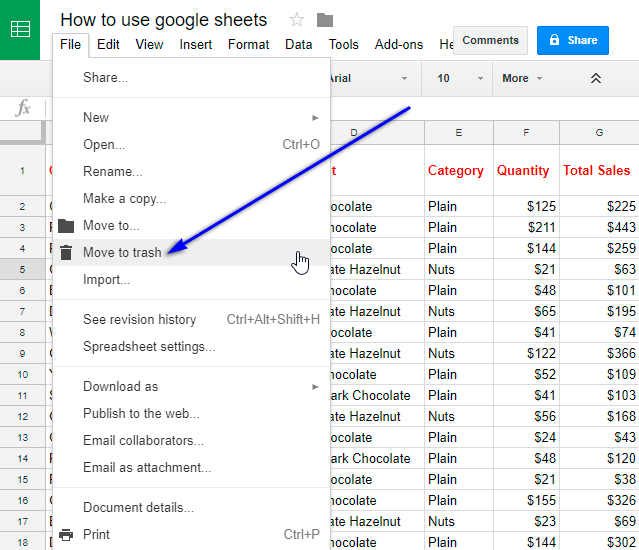Open the View menu
Screen dimensions: 639x550
[x=149, y=44]
